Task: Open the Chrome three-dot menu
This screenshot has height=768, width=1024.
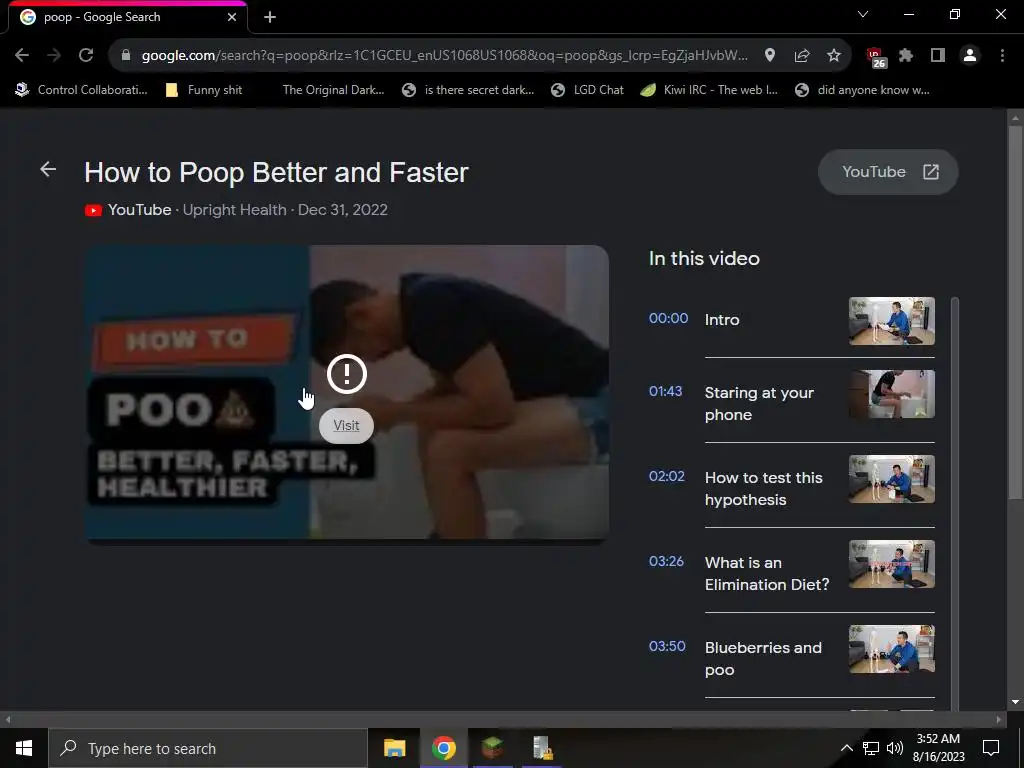Action: [1002, 56]
